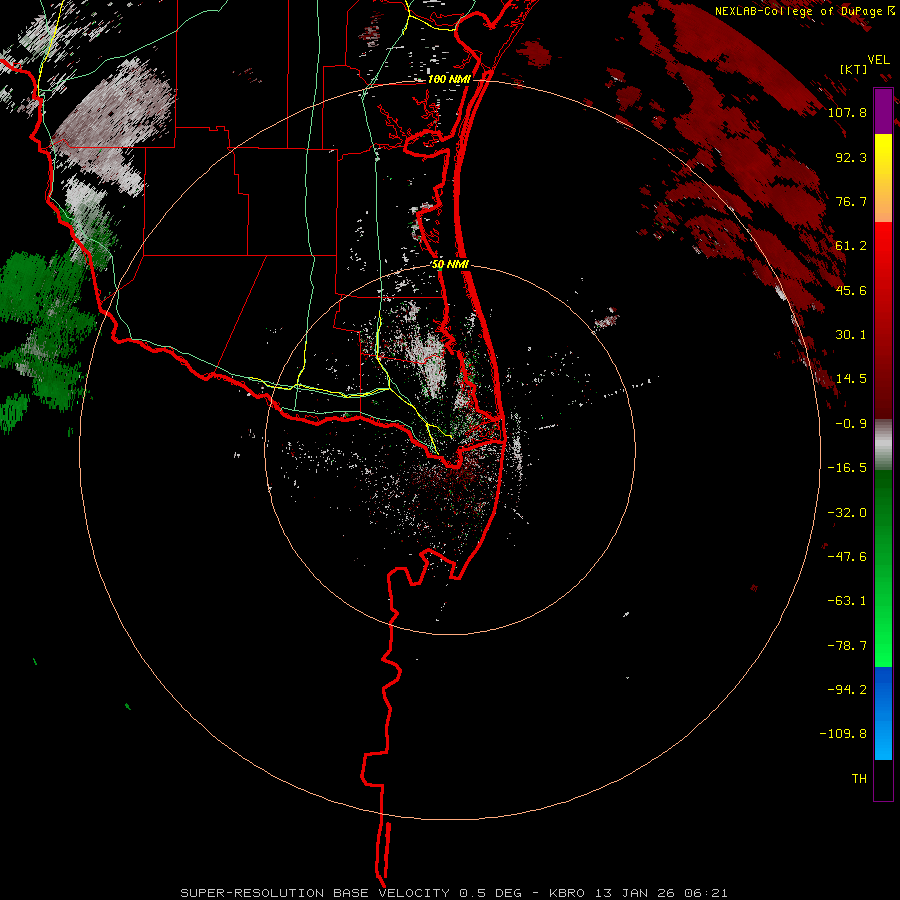Click the 76.7 legend value
This screenshot has width=900, height=900.
click(851, 201)
